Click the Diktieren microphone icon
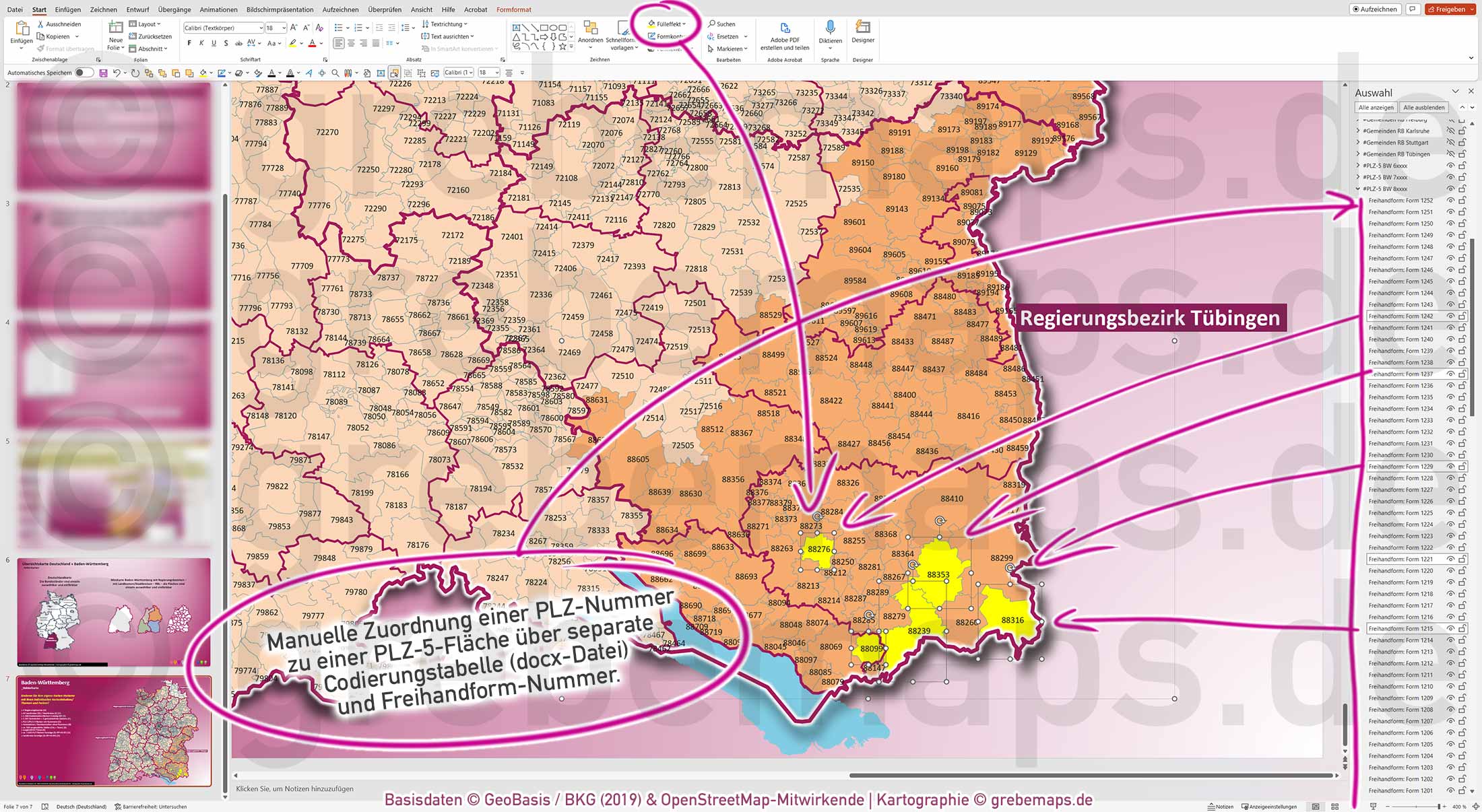Image resolution: width=1482 pixels, height=812 pixels. tap(830, 28)
